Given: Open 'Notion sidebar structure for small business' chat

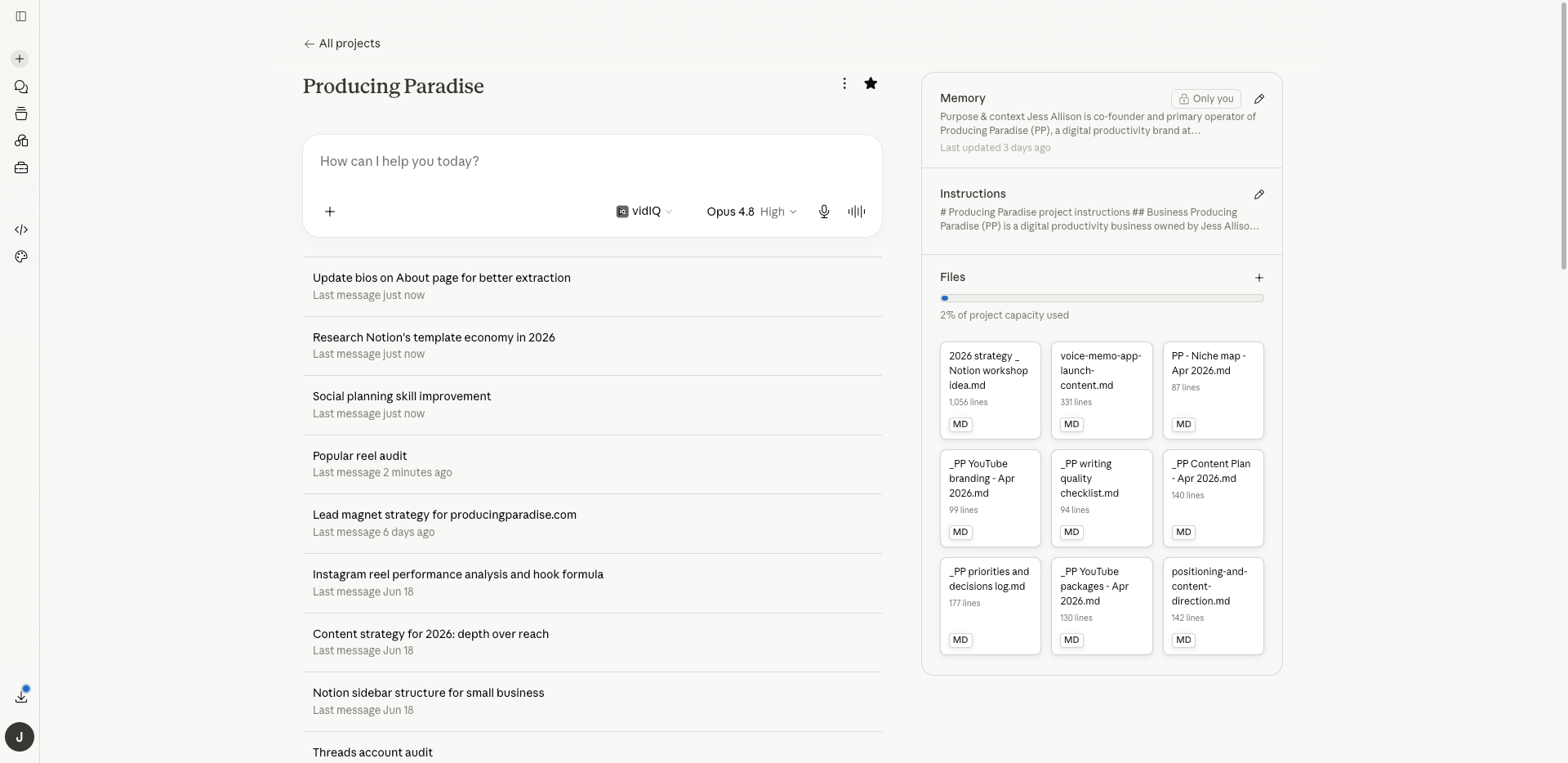Looking at the screenshot, I should (592, 702).
